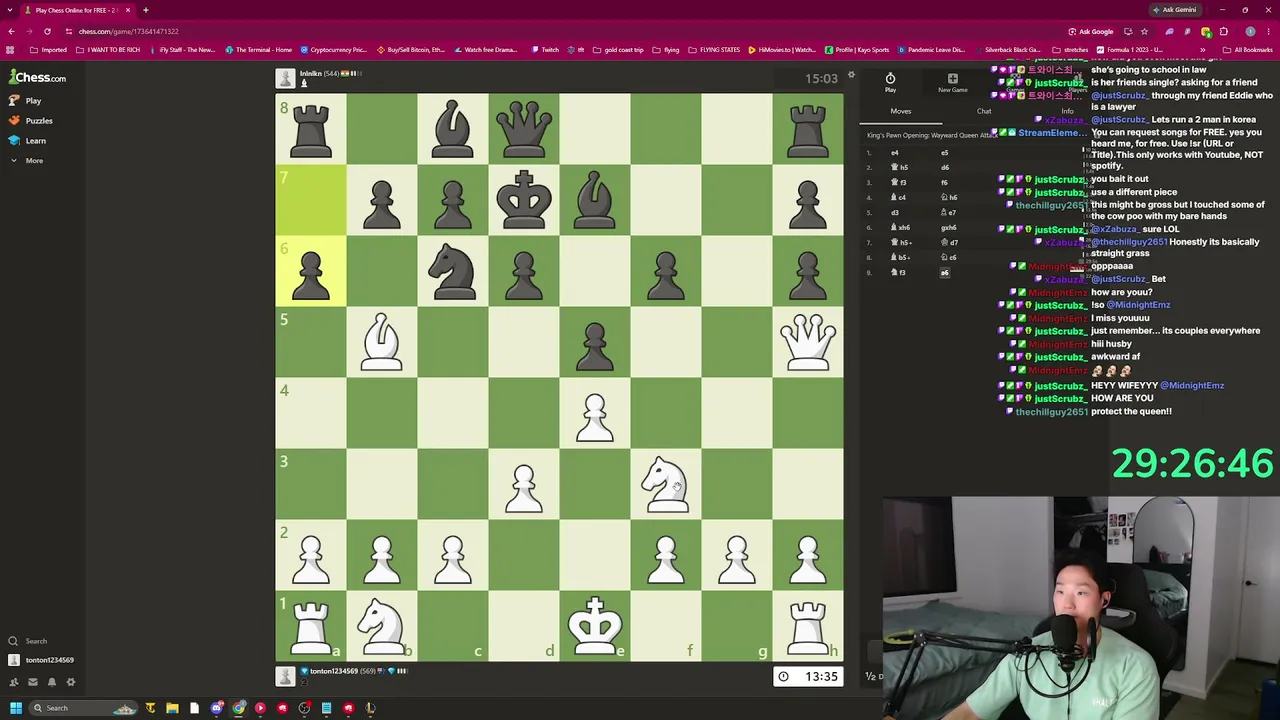Click the Ask Gemini button
This screenshot has height=720, width=1280.
point(1174,10)
